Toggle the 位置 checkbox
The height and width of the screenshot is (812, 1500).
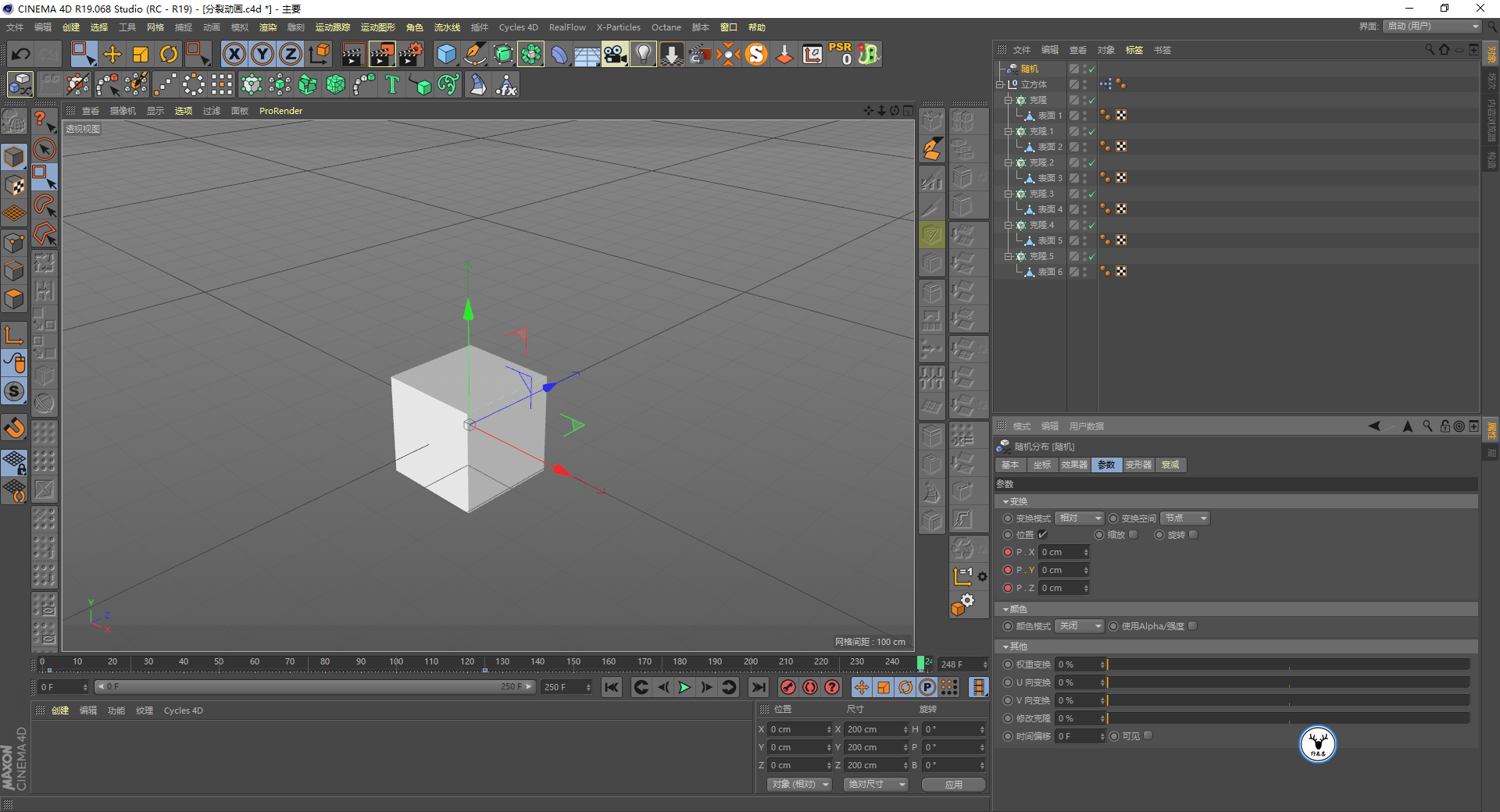coord(1043,535)
